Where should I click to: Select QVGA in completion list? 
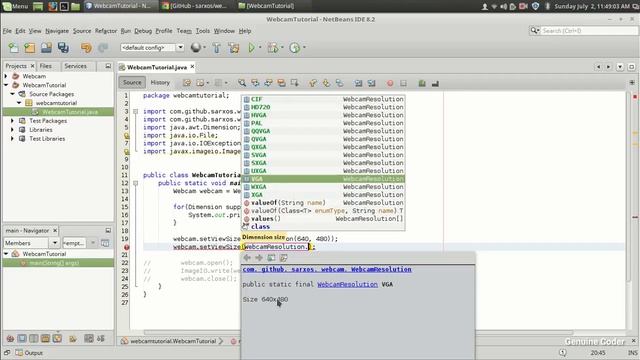click(323, 139)
